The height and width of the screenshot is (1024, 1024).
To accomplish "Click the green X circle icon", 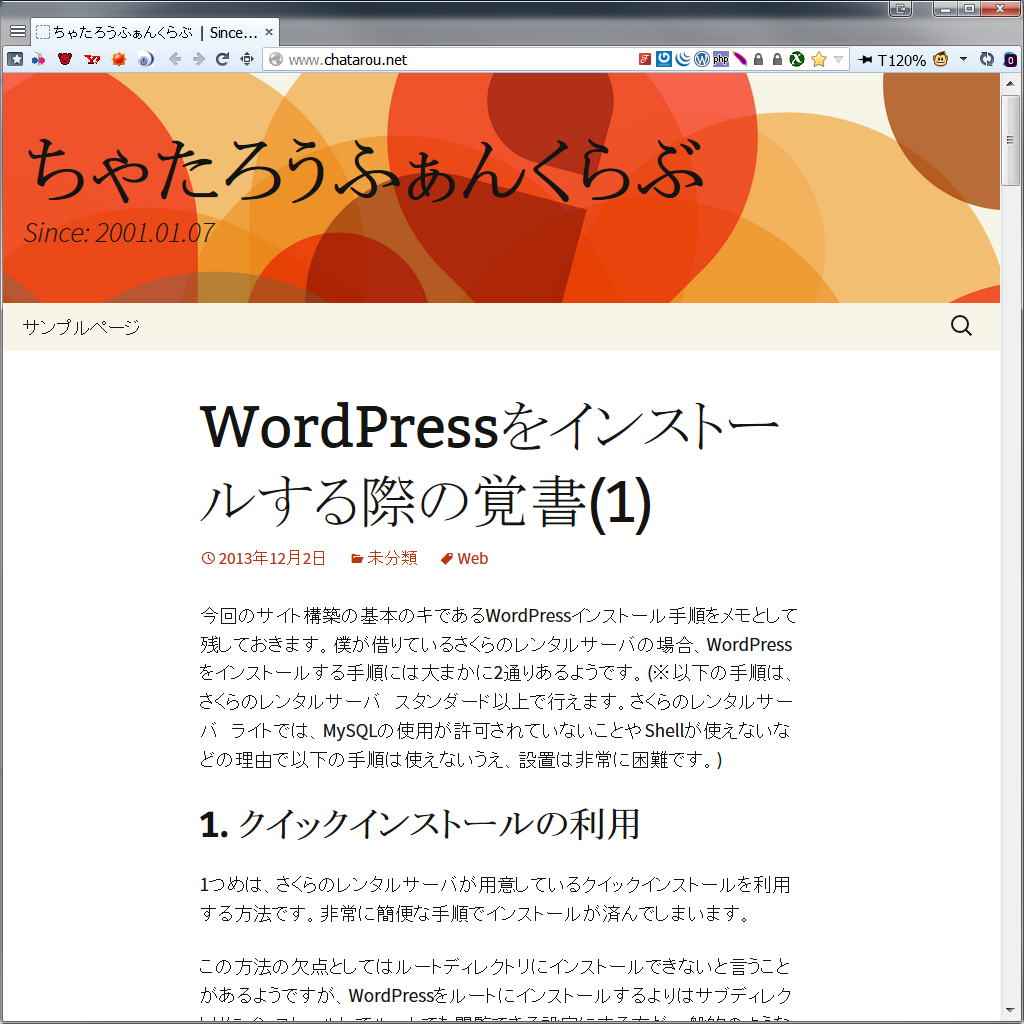I will (797, 59).
